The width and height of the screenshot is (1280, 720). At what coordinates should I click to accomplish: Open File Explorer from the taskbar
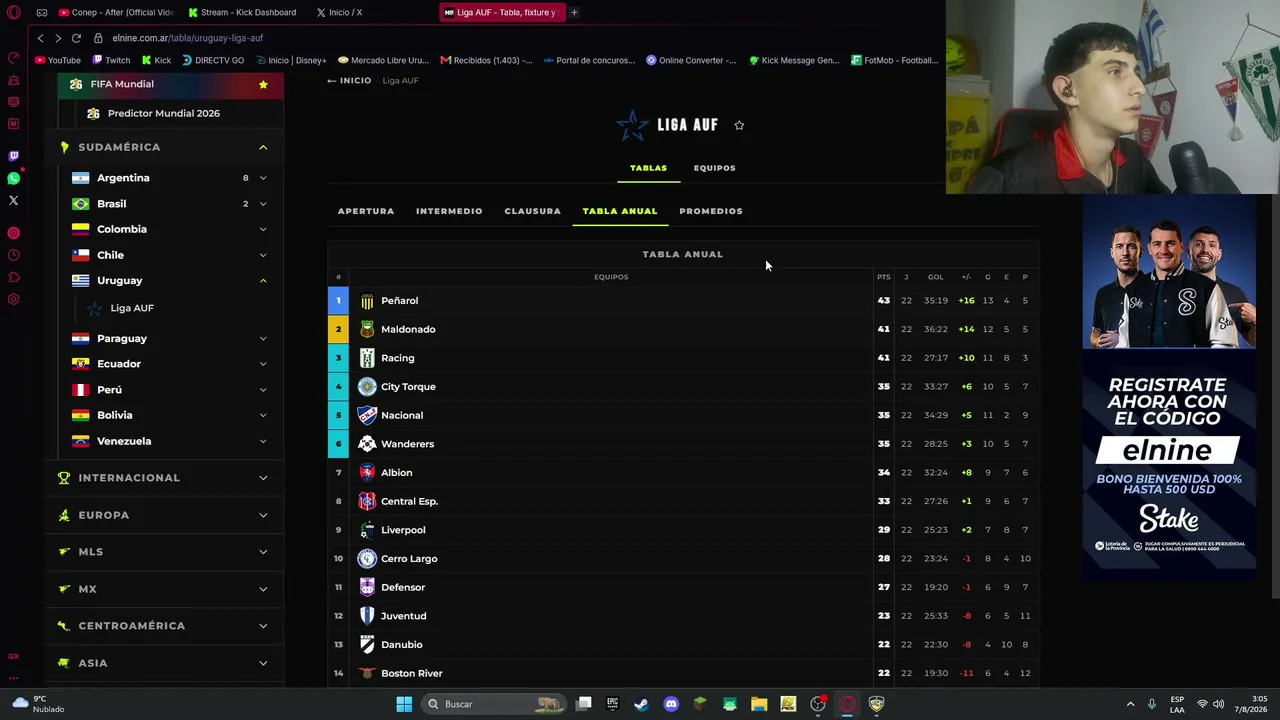click(x=759, y=704)
